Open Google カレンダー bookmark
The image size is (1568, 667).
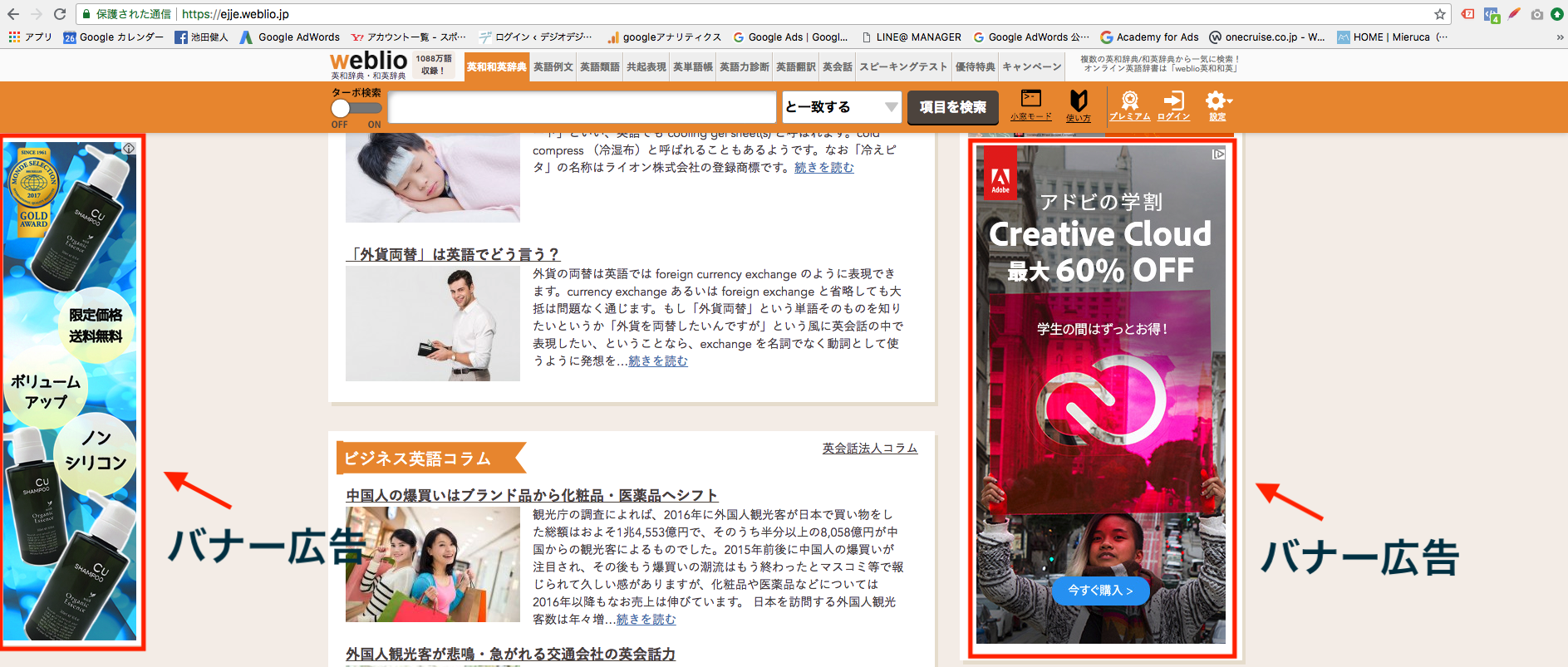(114, 37)
